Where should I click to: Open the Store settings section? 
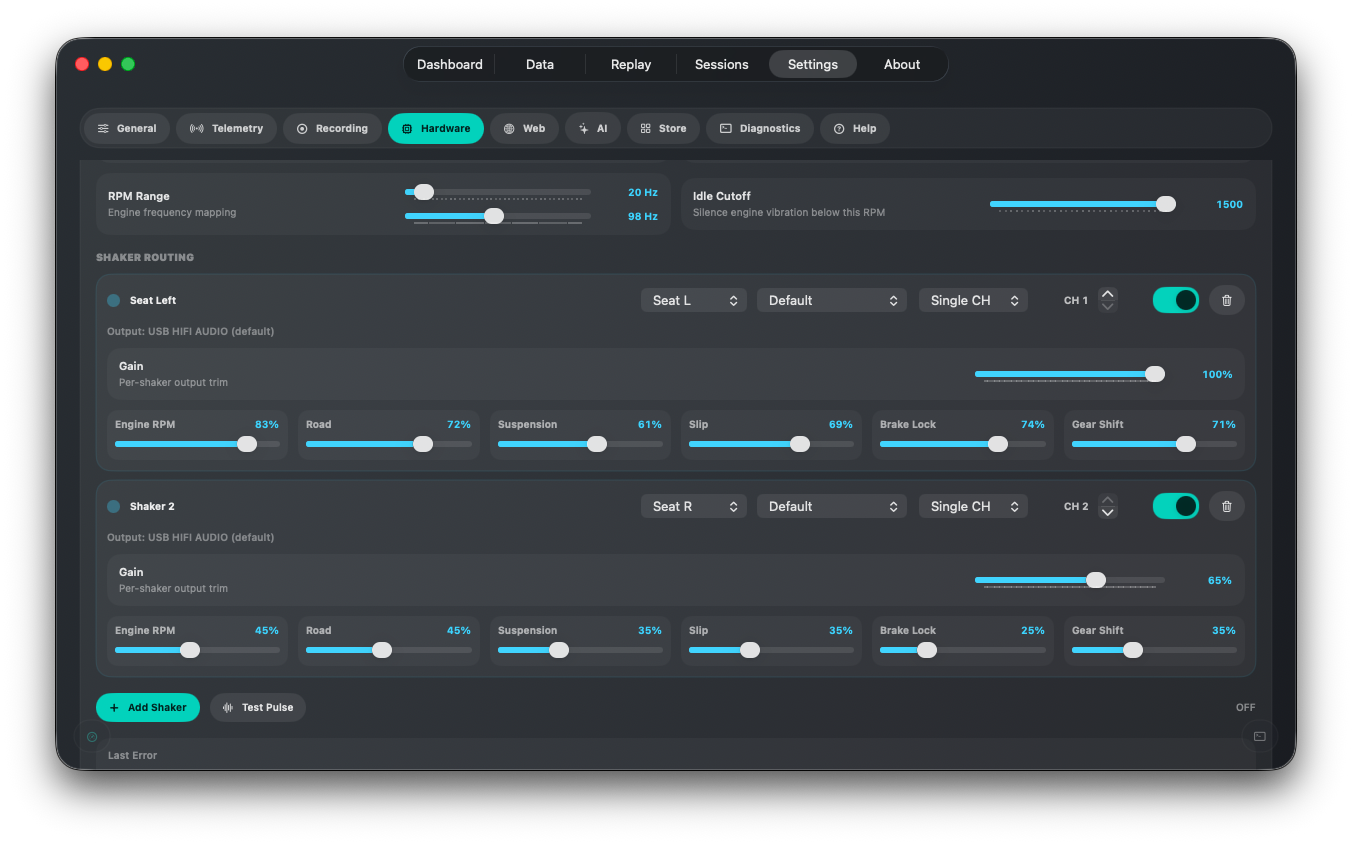(x=663, y=129)
